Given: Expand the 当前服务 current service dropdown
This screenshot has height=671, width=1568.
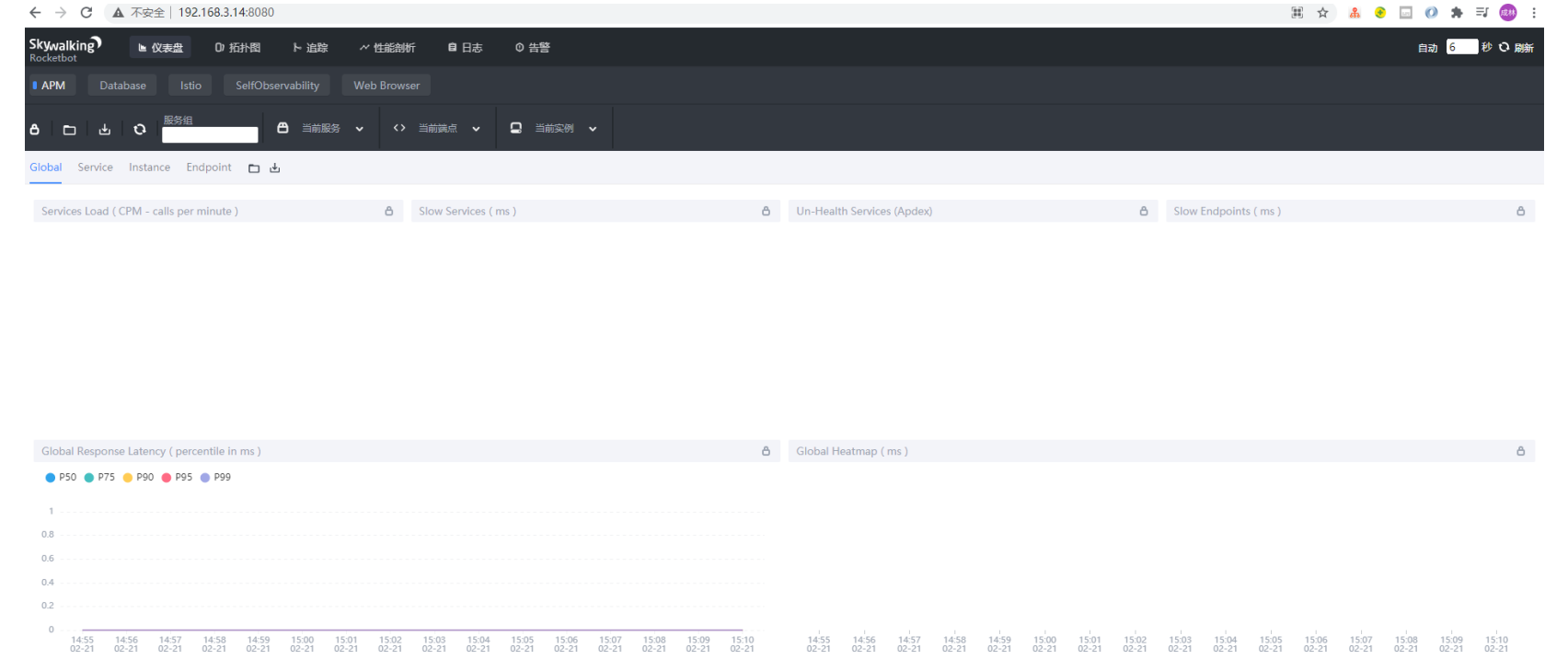Looking at the screenshot, I should (320, 129).
